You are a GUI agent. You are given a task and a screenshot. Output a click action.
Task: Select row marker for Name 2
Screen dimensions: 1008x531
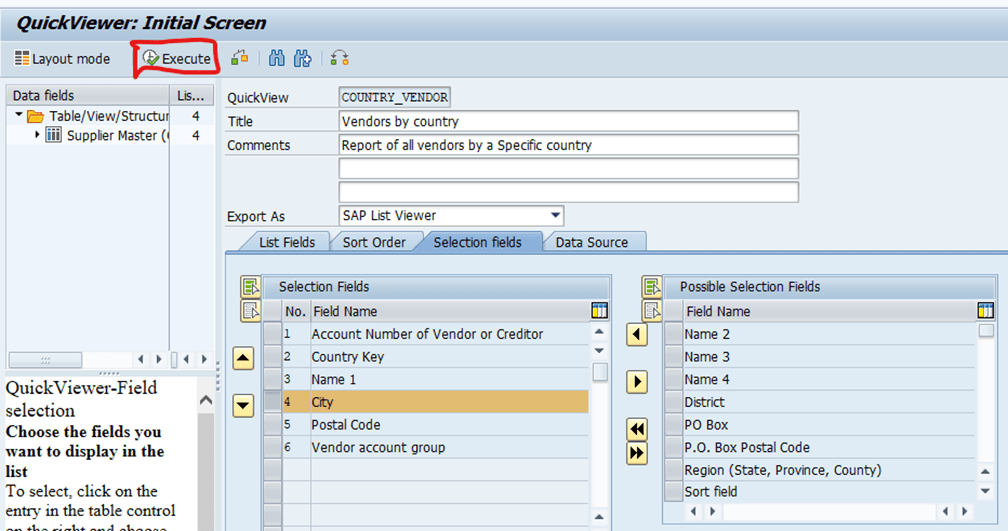tap(673, 334)
